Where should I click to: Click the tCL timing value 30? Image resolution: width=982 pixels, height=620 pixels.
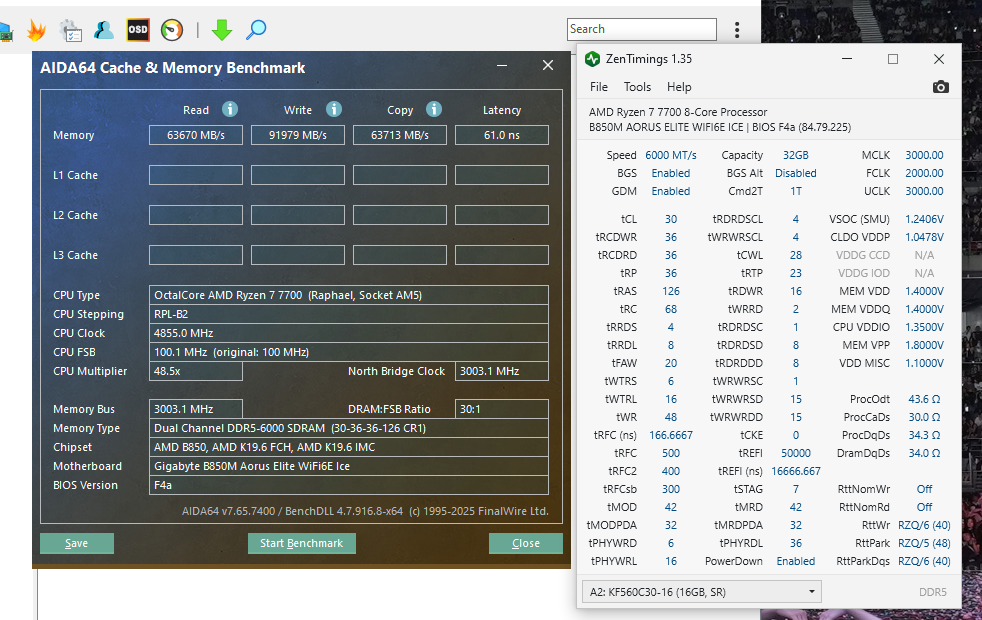pyautogui.click(x=671, y=219)
